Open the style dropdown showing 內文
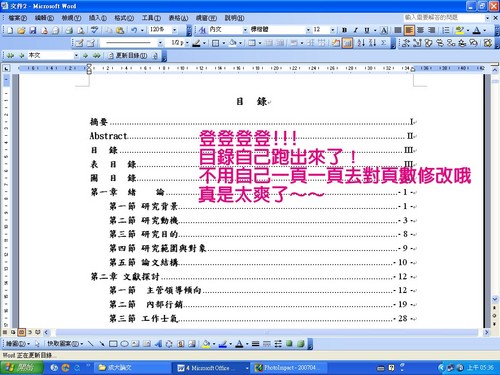Viewport: 500px width, 375px height. click(245, 30)
